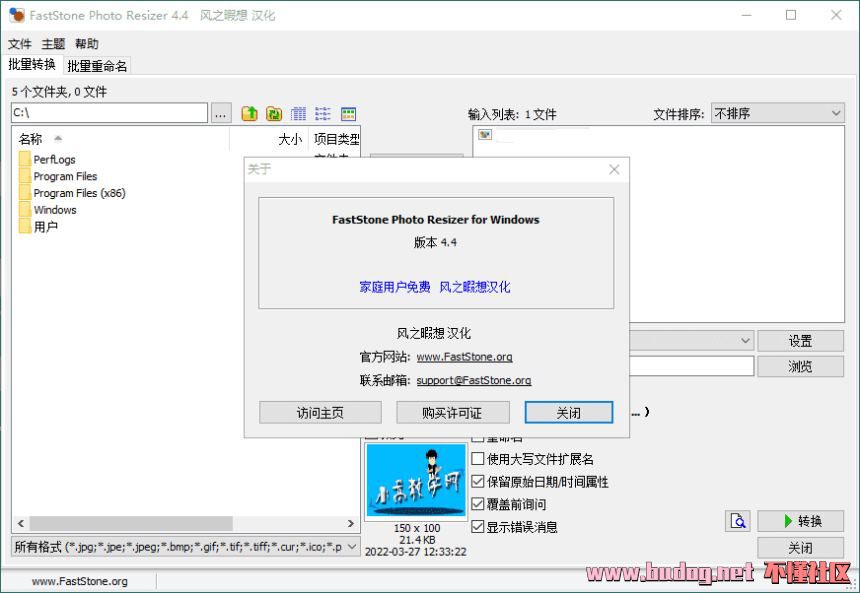Open the browse-folder ellipsis button
Viewport: 860px width, 593px height.
[x=220, y=114]
